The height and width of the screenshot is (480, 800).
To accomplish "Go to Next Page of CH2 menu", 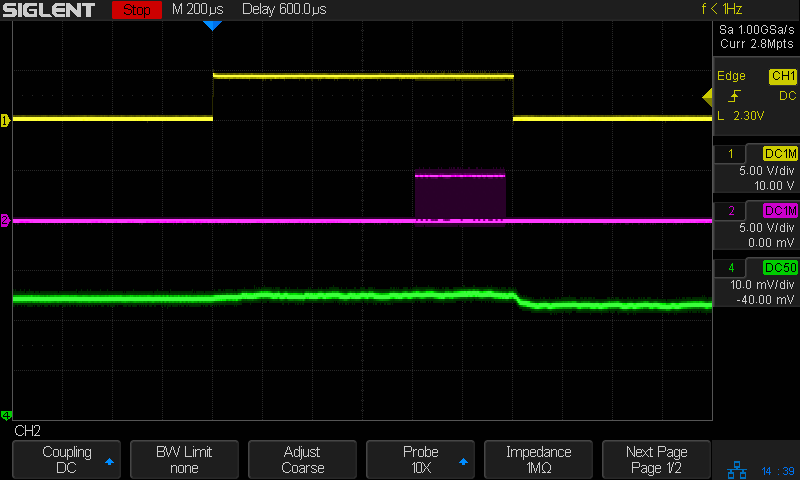I will pyautogui.click(x=656, y=460).
